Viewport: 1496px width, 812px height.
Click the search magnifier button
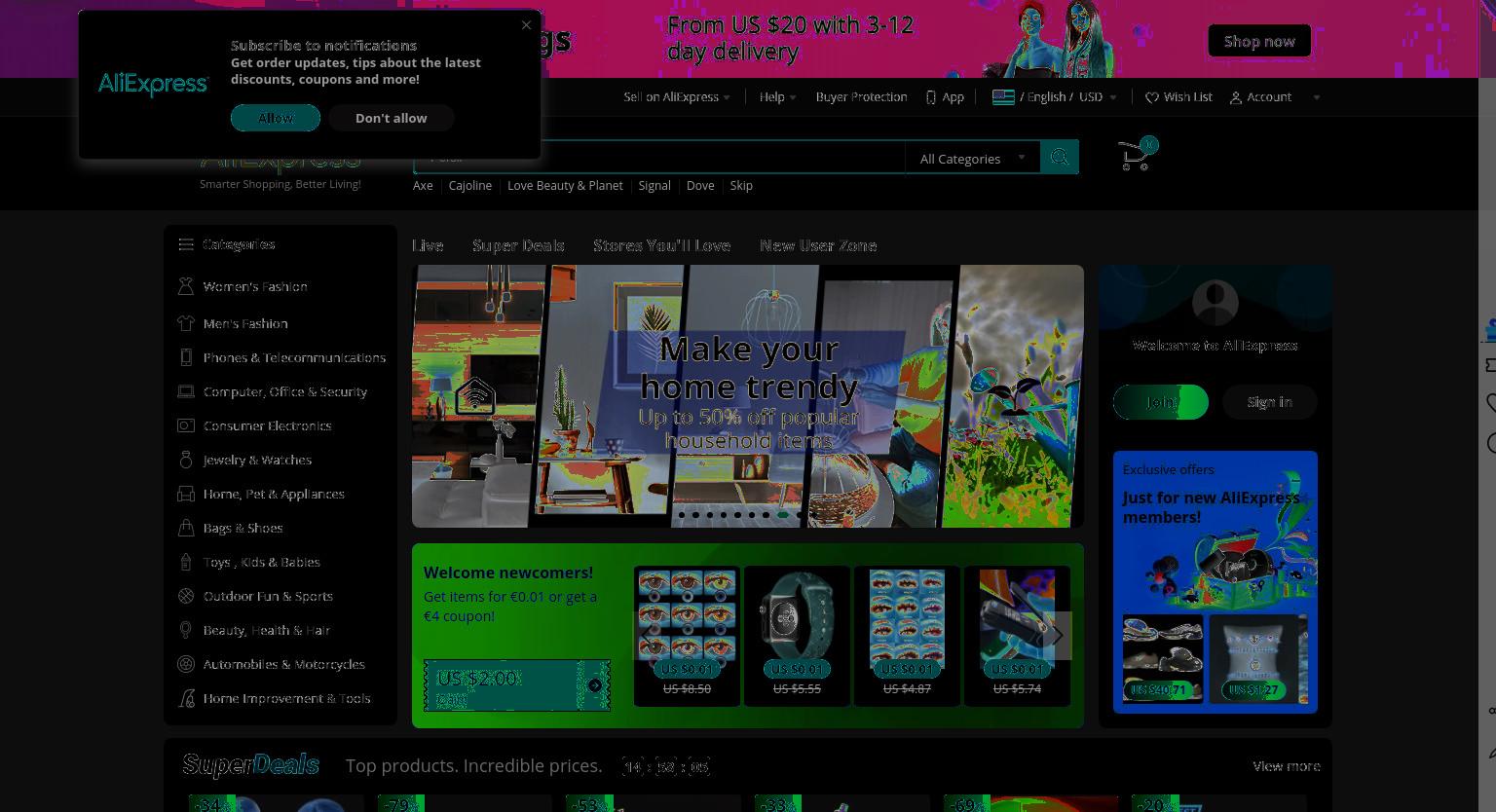pos(1059,158)
